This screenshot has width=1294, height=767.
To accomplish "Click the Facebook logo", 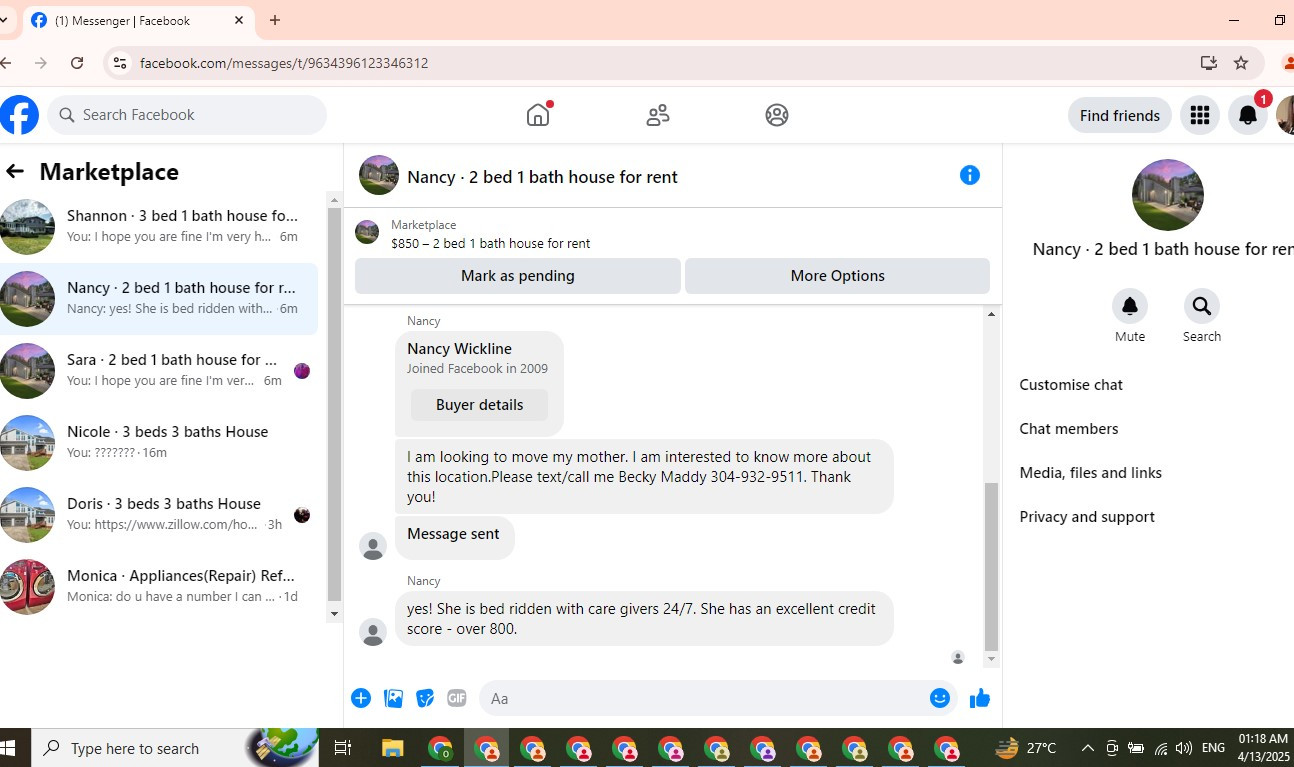I will (18, 115).
